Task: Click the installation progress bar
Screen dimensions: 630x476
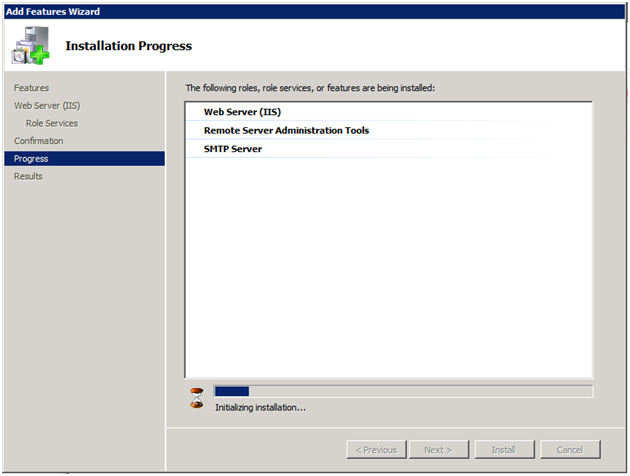Action: click(403, 391)
